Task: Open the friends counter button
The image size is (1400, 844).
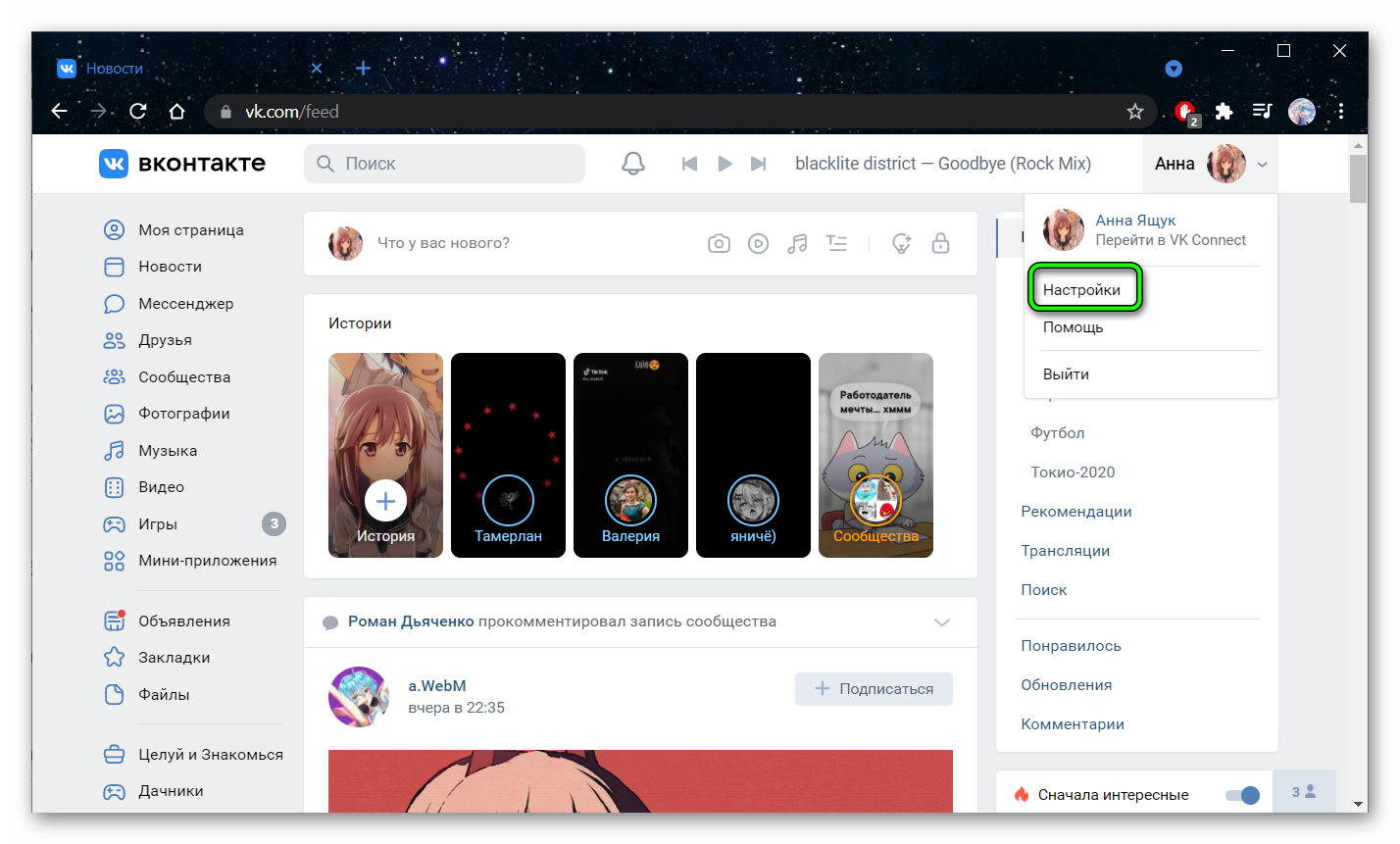Action: point(1304,792)
